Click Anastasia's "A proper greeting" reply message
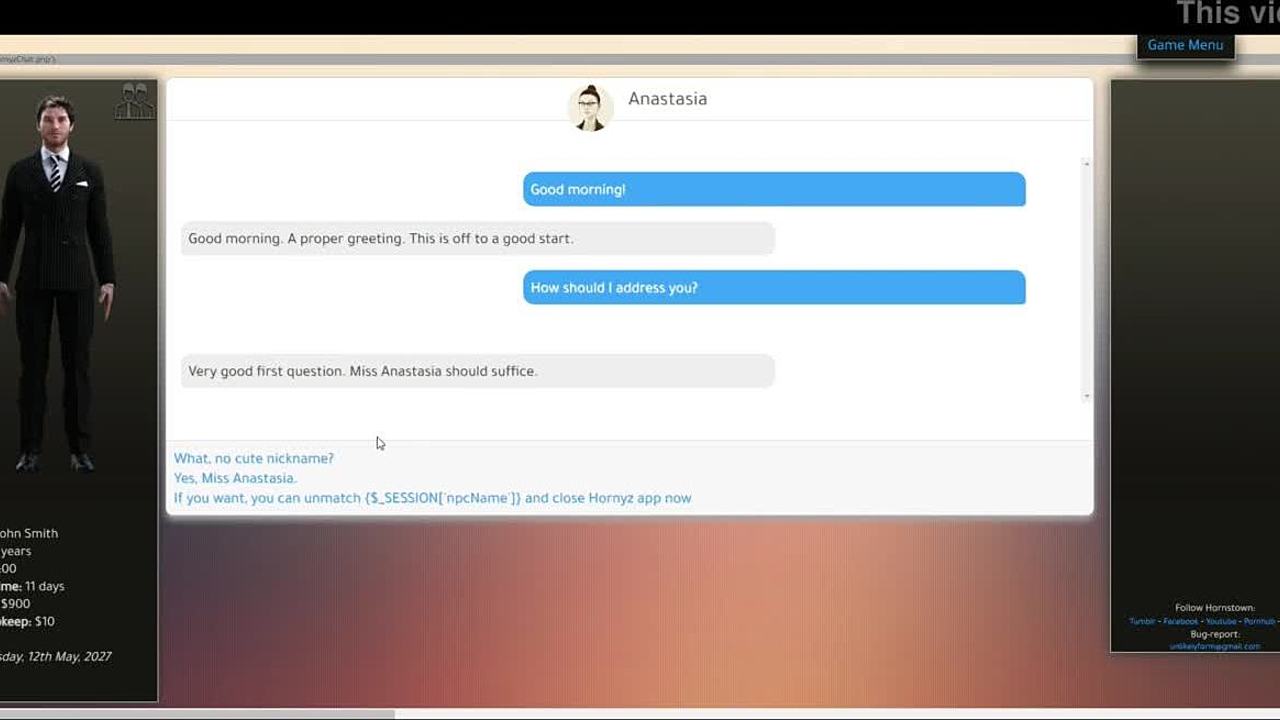The width and height of the screenshot is (1280, 720). click(x=477, y=239)
